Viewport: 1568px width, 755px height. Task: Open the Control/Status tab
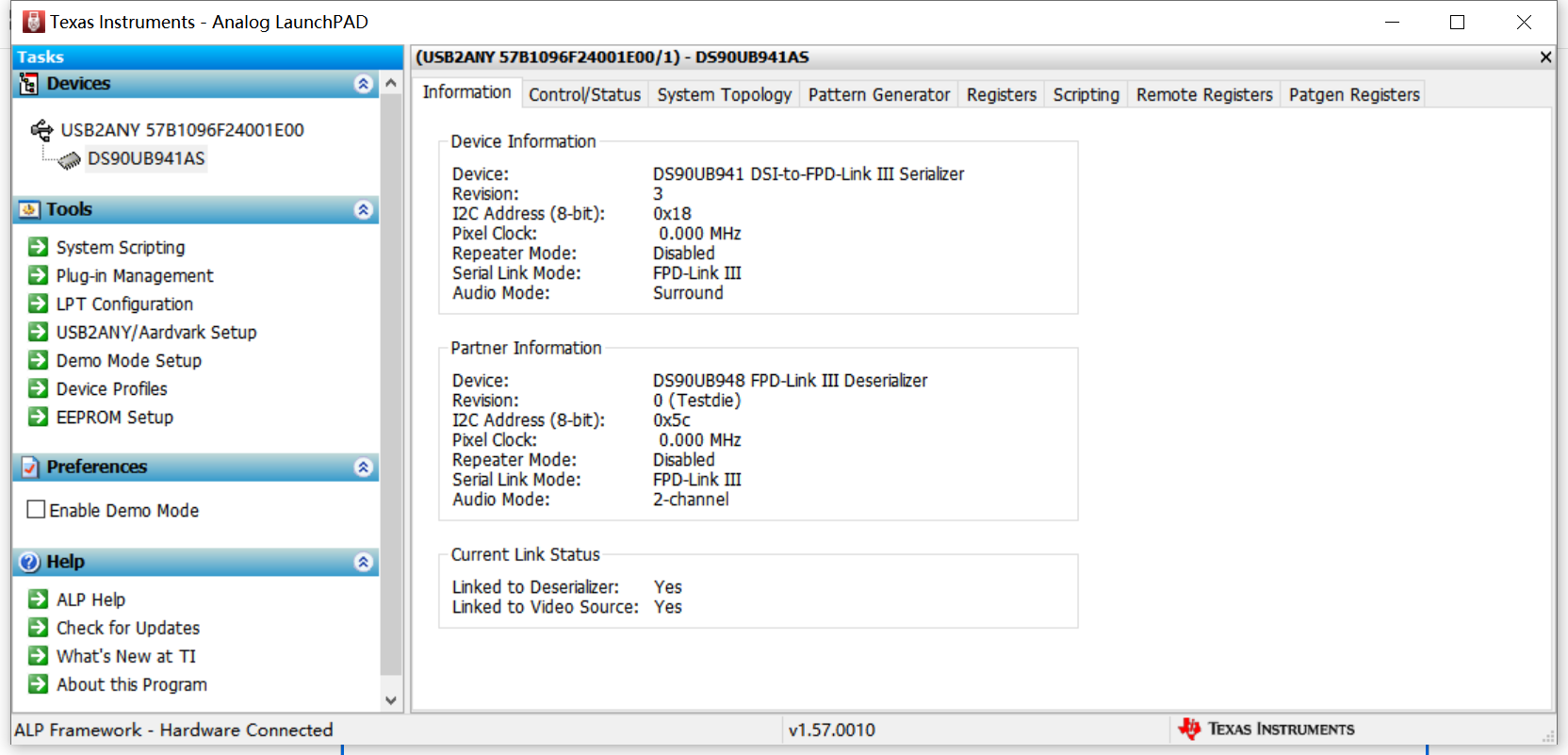584,94
